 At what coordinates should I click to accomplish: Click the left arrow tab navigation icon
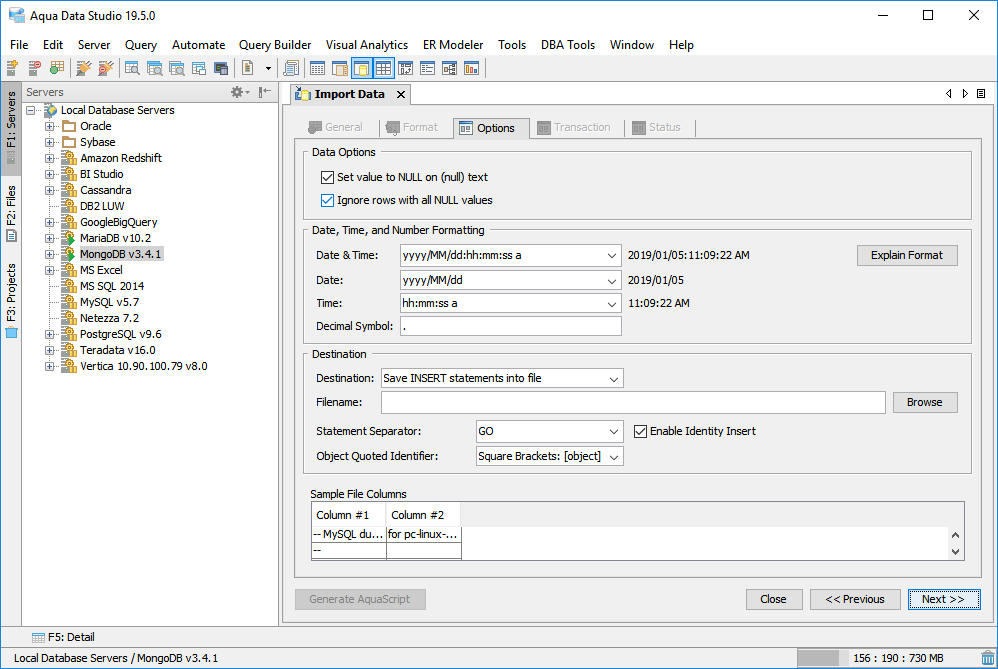tap(949, 94)
